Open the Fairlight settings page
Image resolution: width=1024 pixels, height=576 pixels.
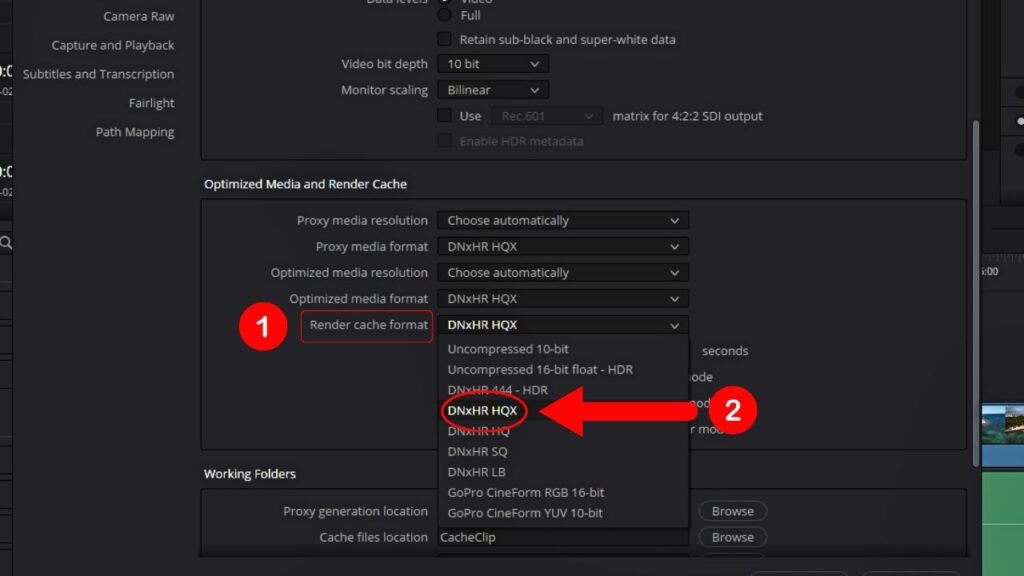151,102
